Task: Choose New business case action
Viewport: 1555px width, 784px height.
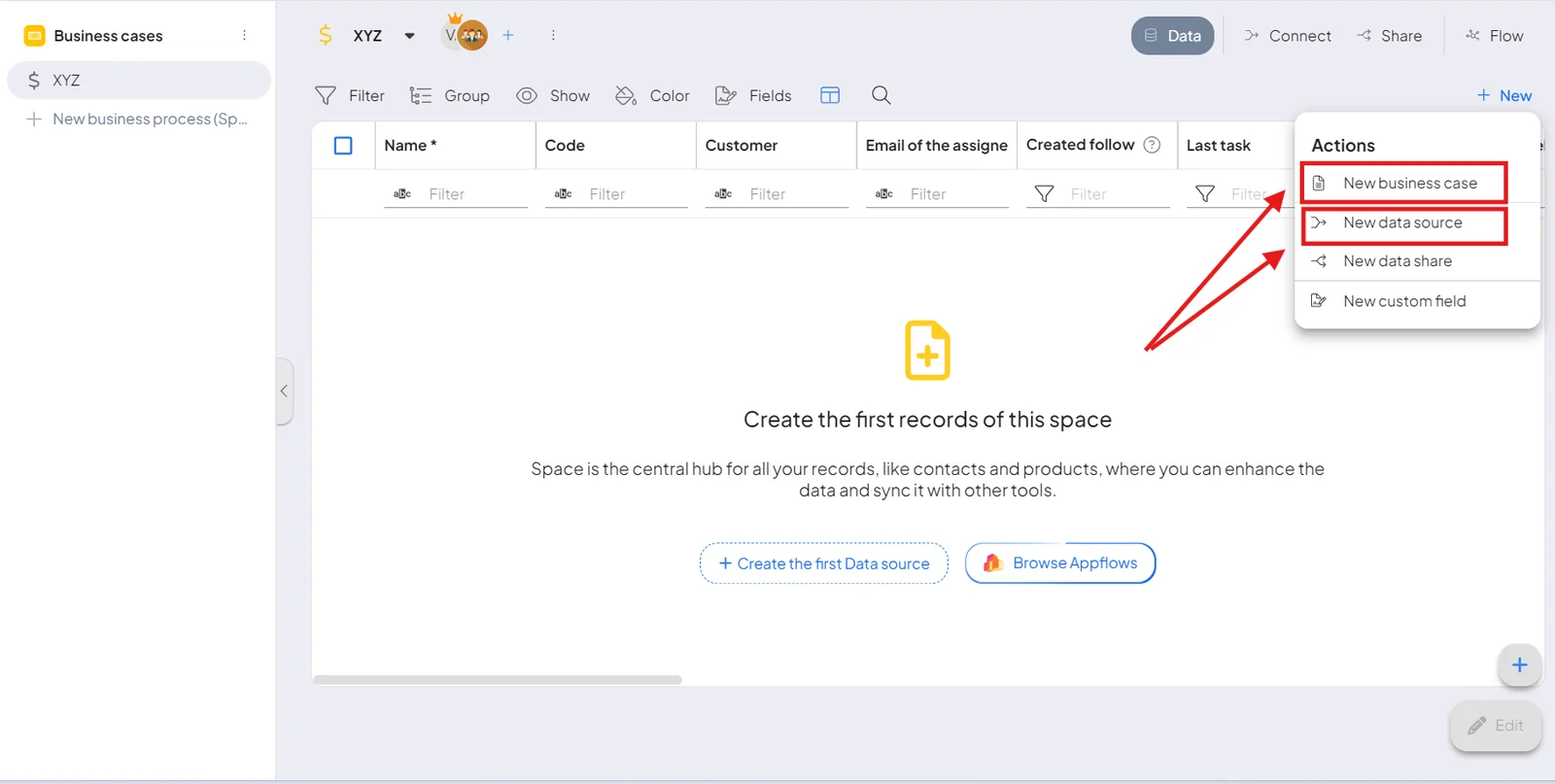Action: [x=1417, y=183]
